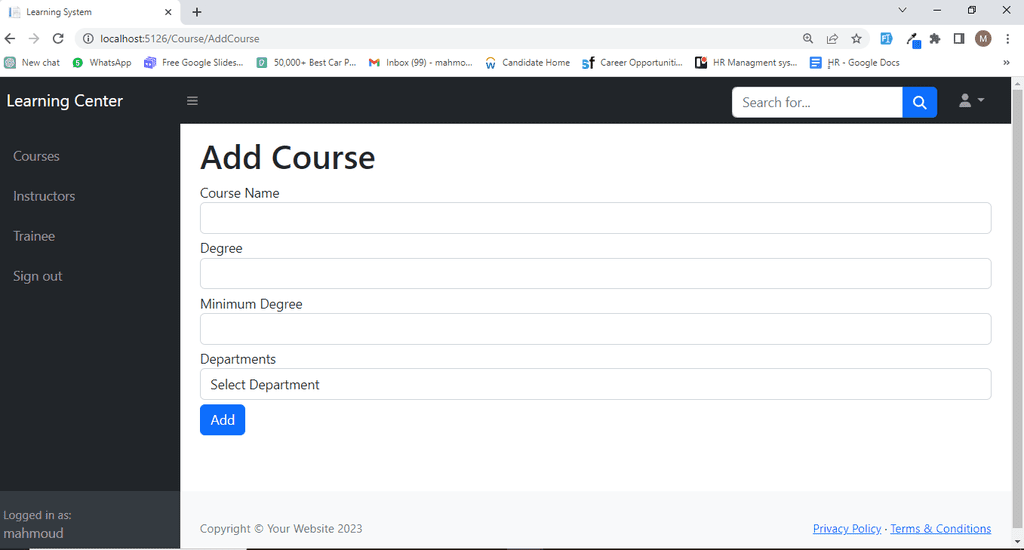
Task: Click the Logged in as: text
Action: 37,515
